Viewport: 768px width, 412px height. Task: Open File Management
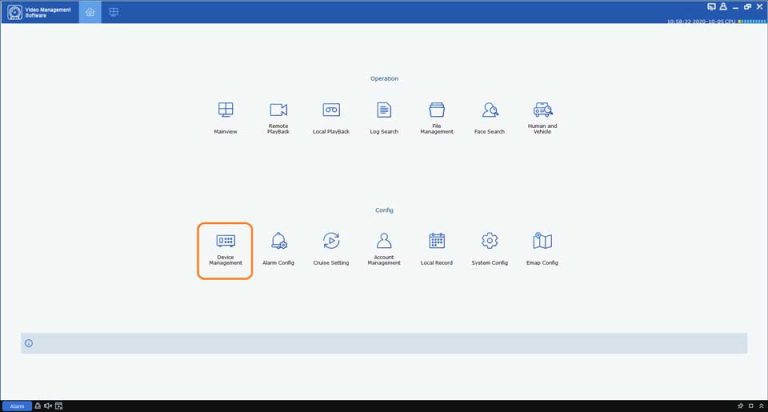click(436, 110)
